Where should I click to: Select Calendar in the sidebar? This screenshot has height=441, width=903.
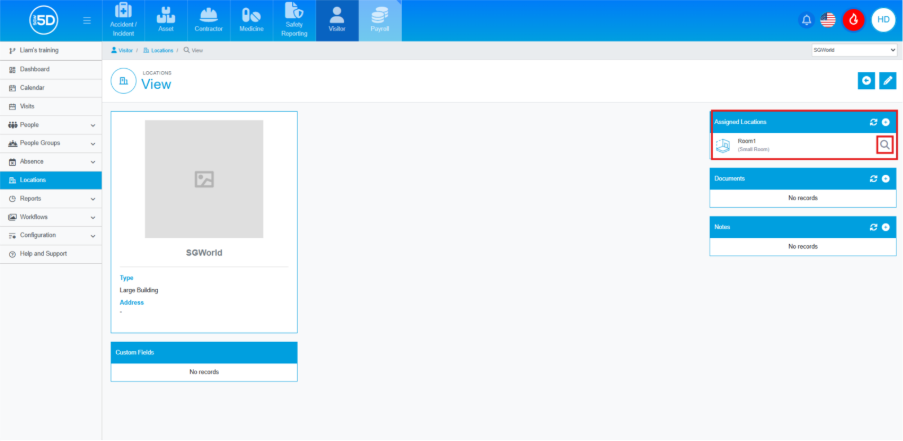(x=33, y=88)
